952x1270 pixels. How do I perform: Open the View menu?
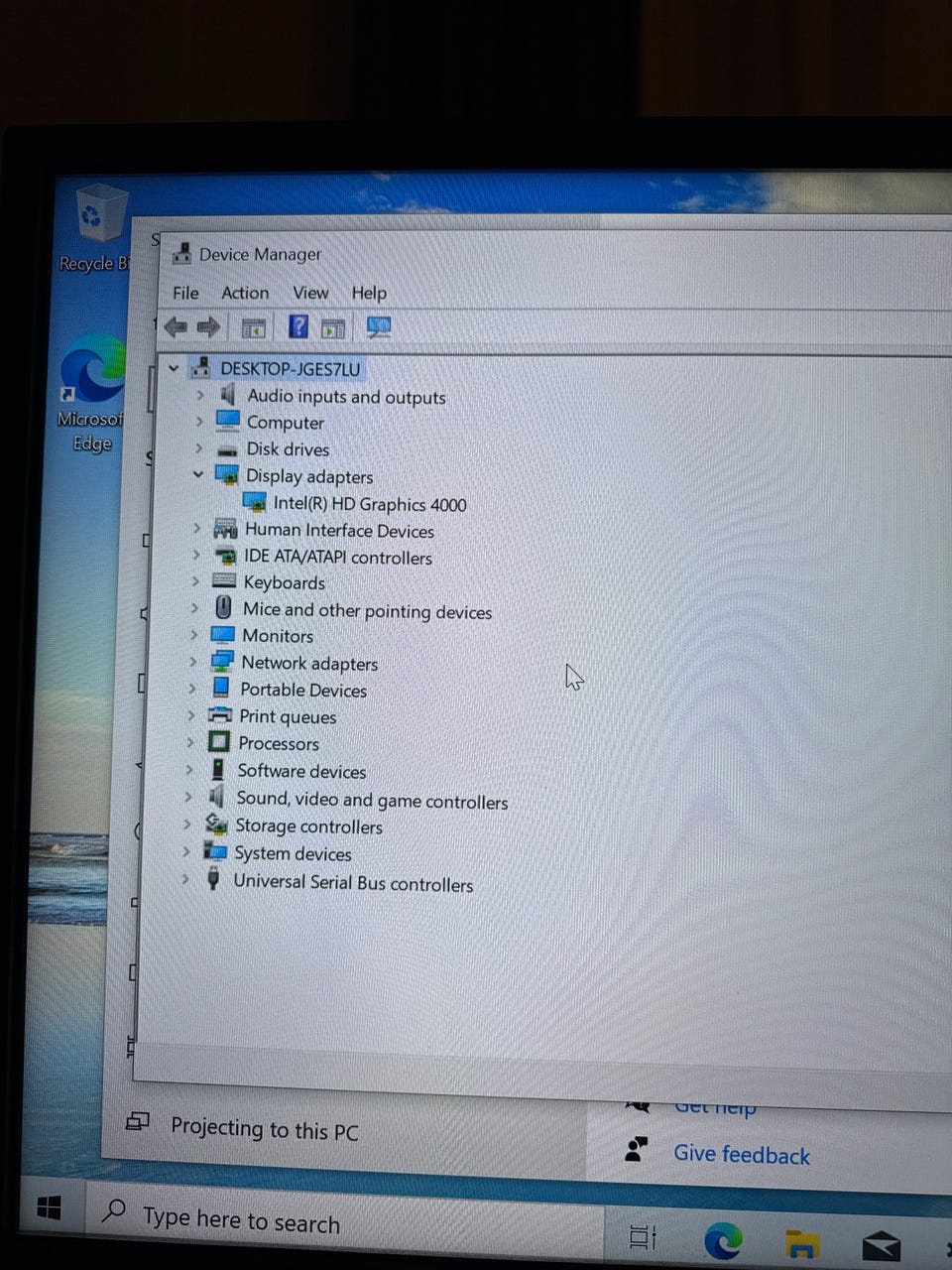click(310, 293)
